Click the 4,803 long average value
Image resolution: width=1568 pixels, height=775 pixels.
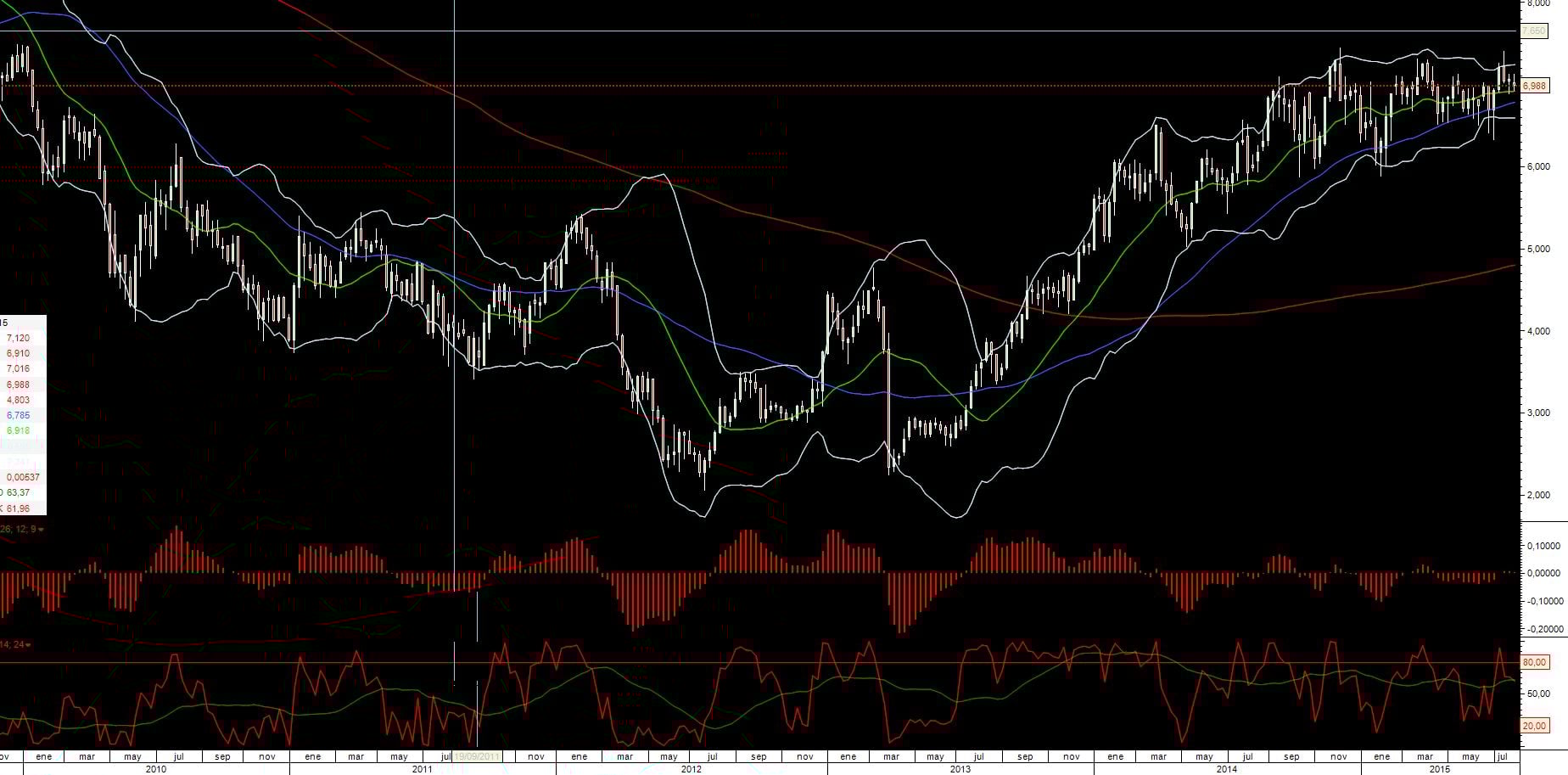click(x=18, y=400)
